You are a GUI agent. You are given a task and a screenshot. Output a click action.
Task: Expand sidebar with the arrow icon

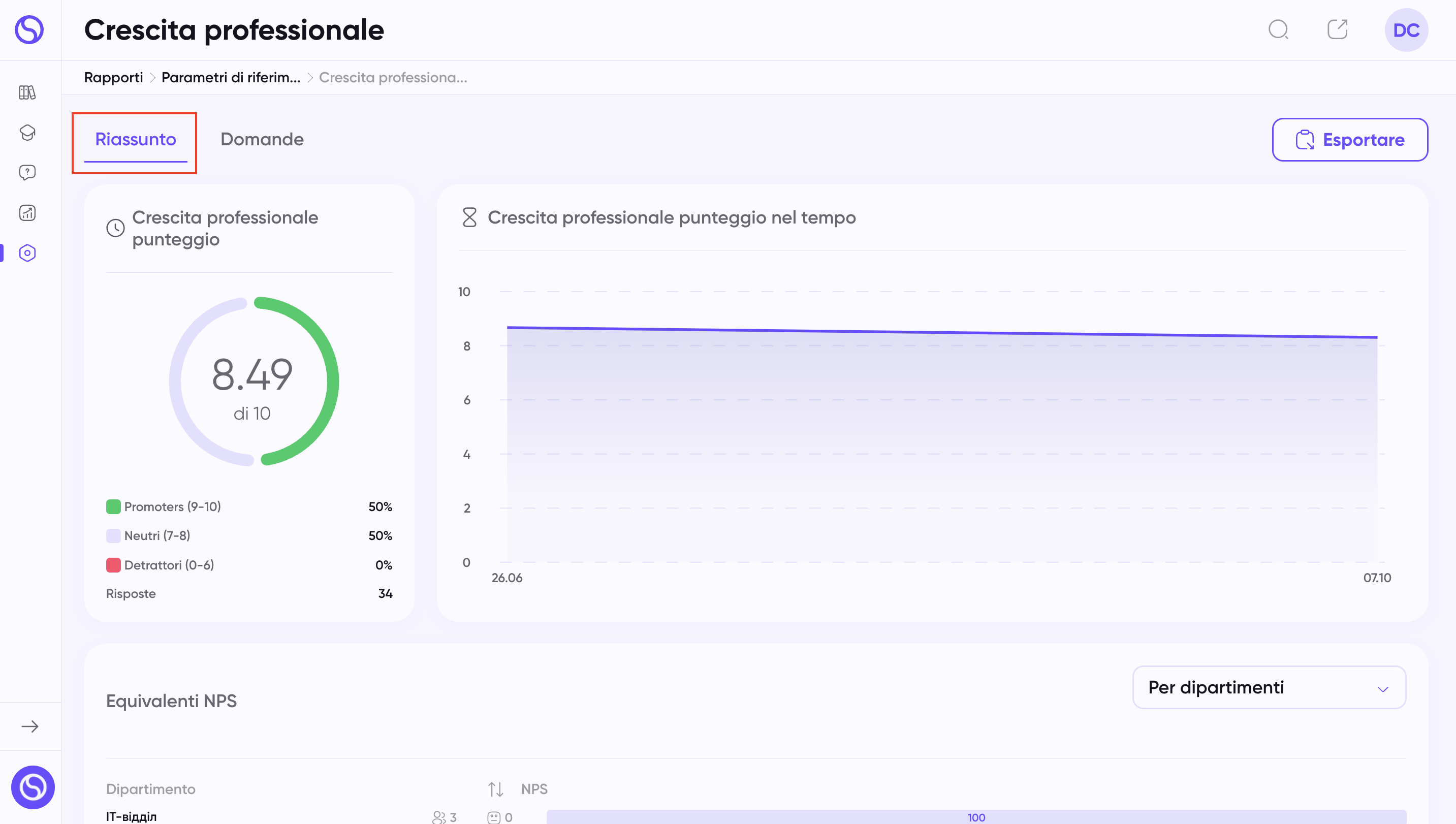(x=29, y=726)
